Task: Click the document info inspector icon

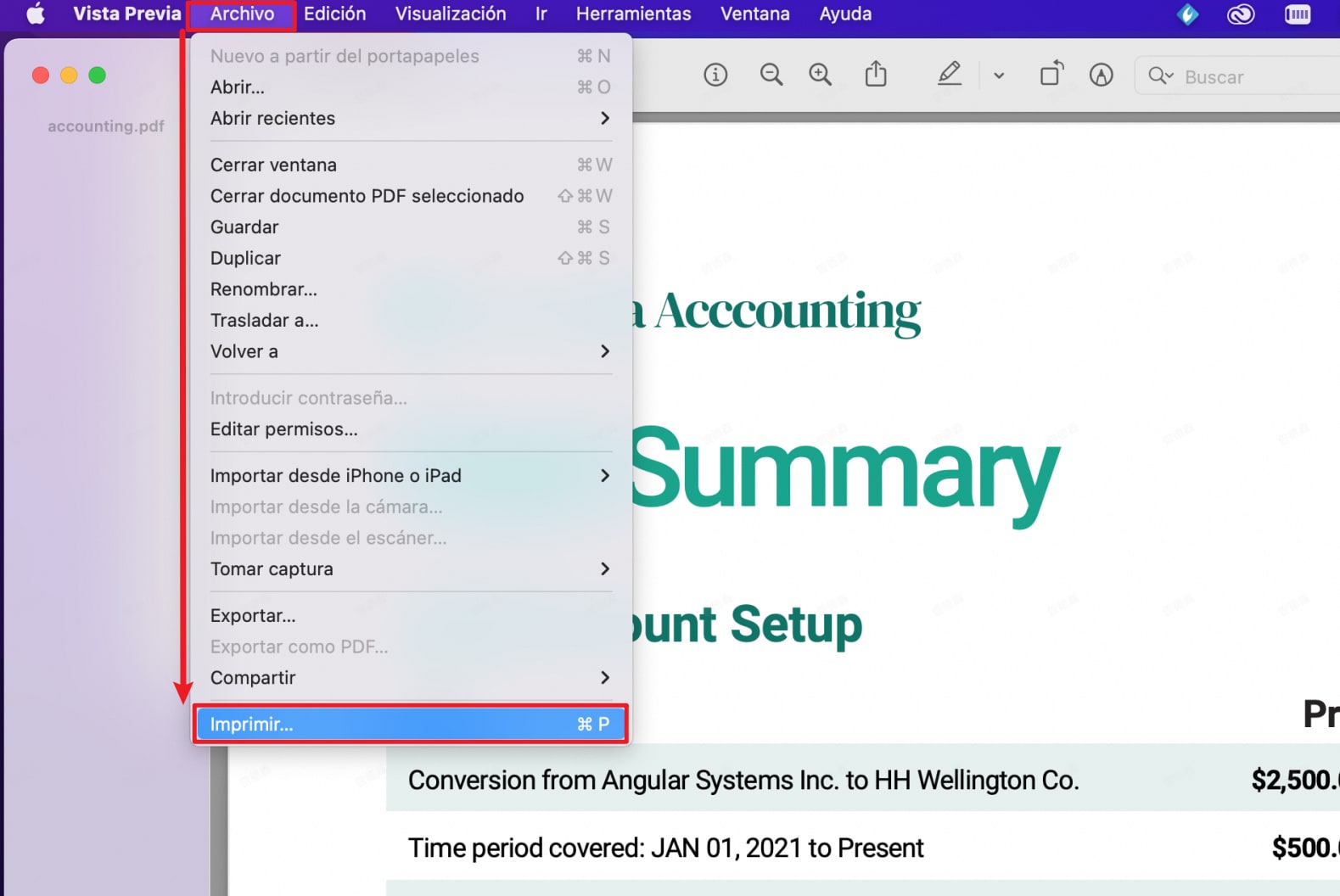Action: (715, 76)
